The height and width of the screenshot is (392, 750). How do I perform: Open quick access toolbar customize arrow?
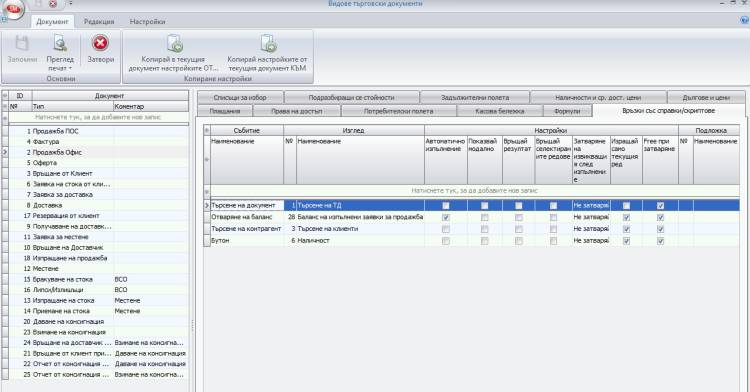70,4
